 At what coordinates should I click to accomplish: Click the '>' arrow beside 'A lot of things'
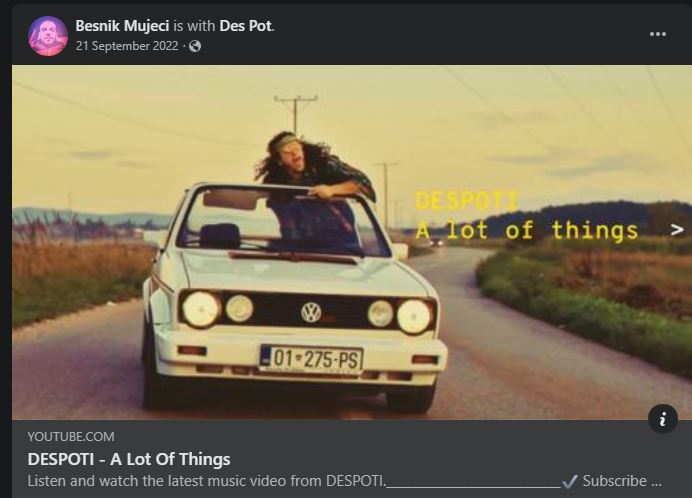click(x=677, y=230)
